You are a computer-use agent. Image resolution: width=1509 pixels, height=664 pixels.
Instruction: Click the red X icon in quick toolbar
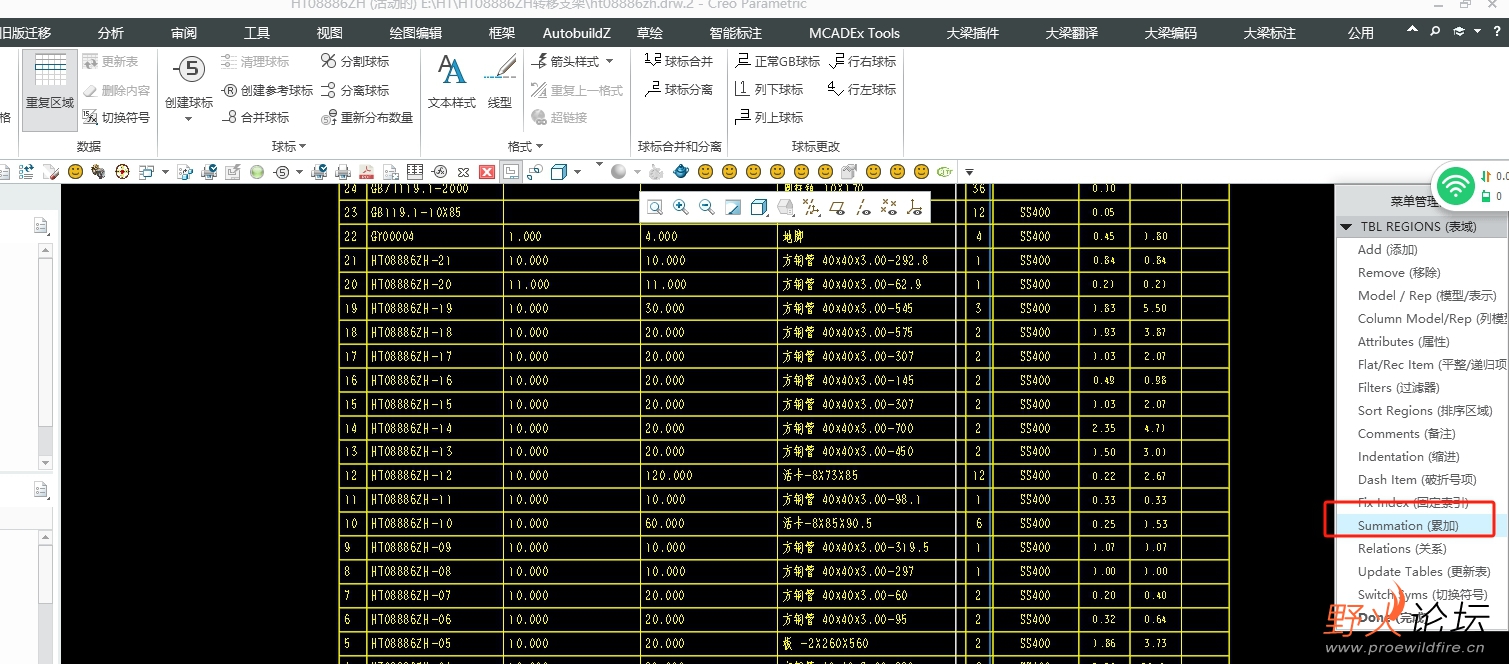487,172
